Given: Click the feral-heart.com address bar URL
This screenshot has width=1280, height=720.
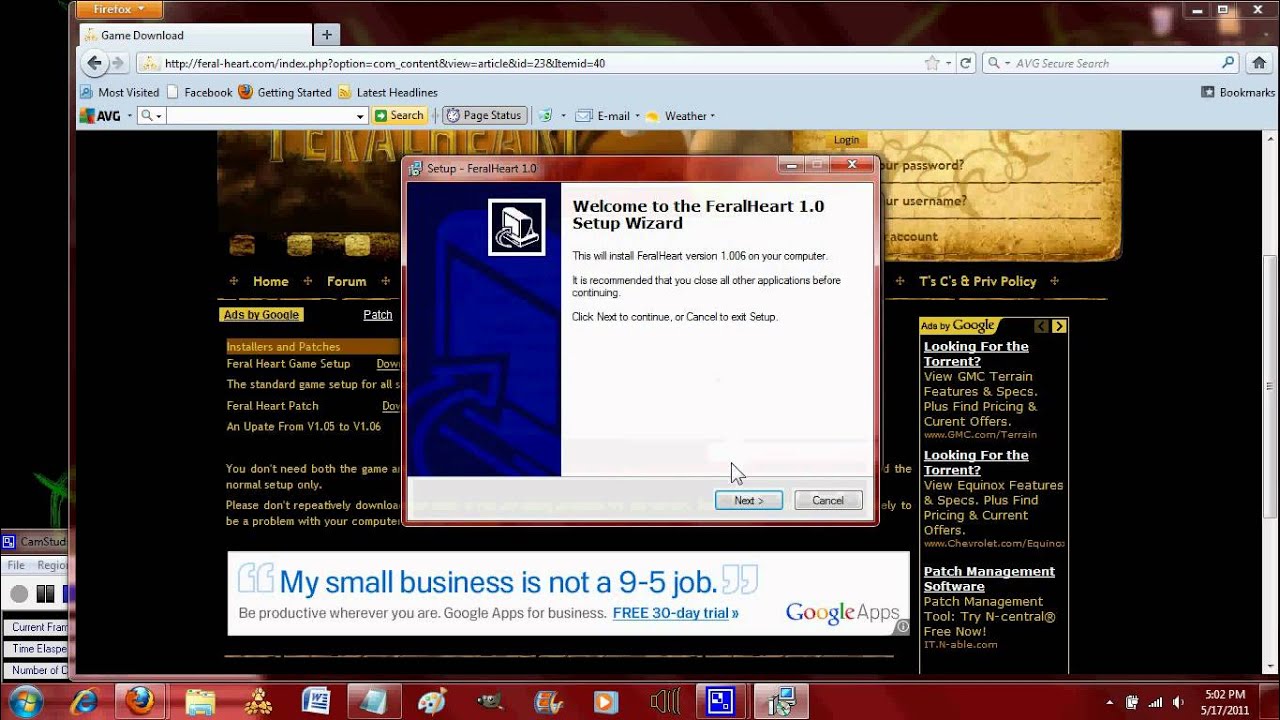Looking at the screenshot, I should [x=385, y=63].
